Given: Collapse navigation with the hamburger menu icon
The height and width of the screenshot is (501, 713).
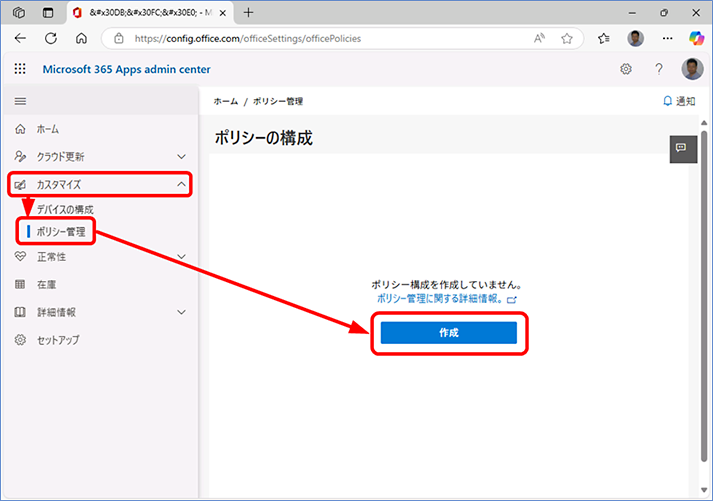Looking at the screenshot, I should [20, 101].
